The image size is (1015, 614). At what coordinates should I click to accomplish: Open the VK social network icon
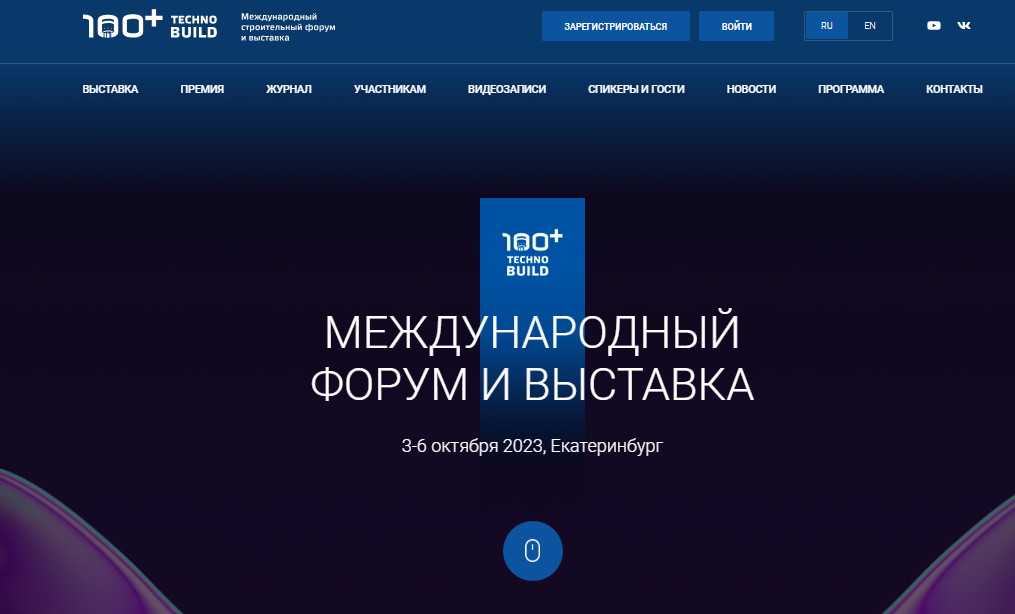click(x=964, y=26)
